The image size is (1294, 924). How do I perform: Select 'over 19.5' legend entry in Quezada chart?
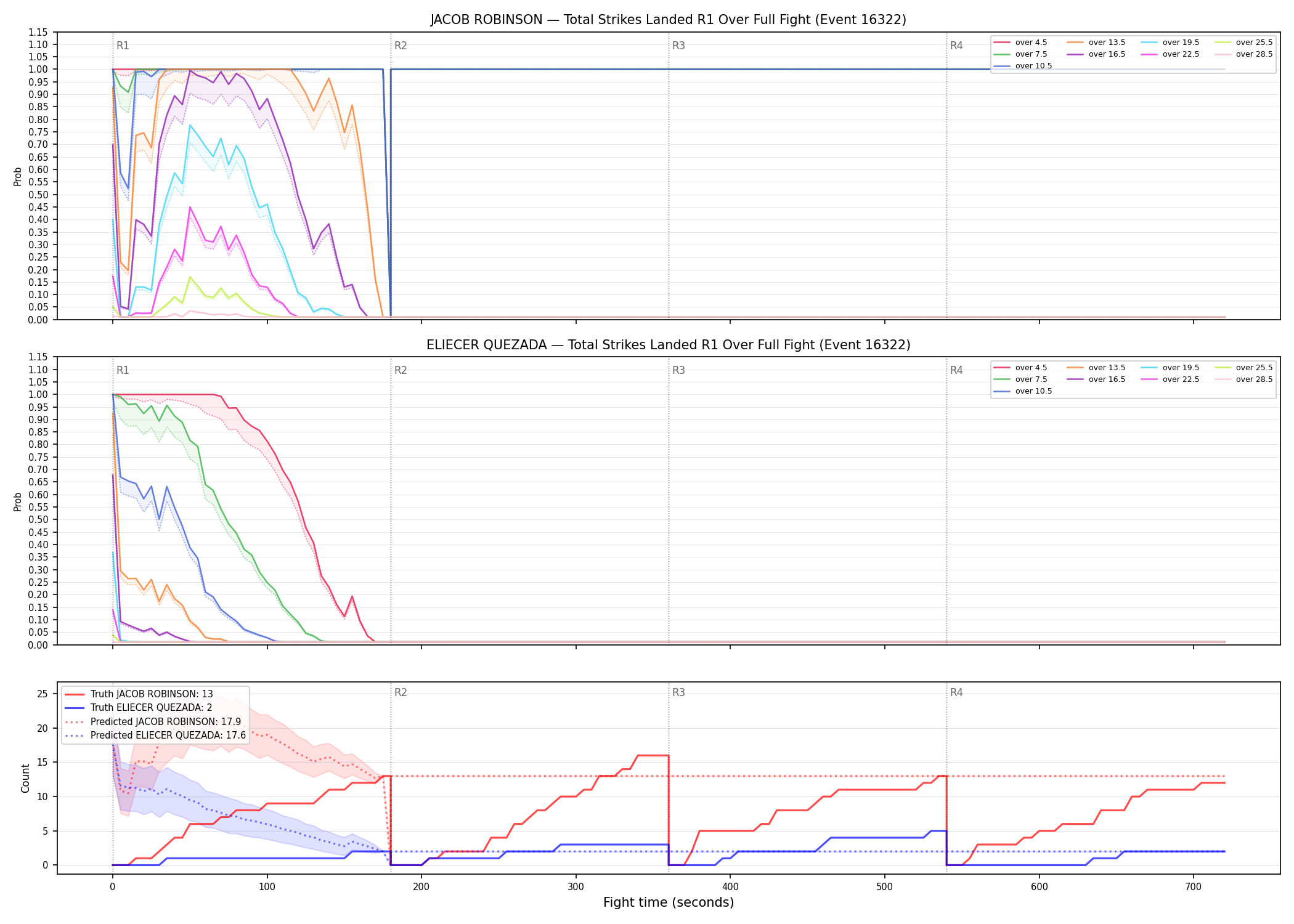[1170, 368]
